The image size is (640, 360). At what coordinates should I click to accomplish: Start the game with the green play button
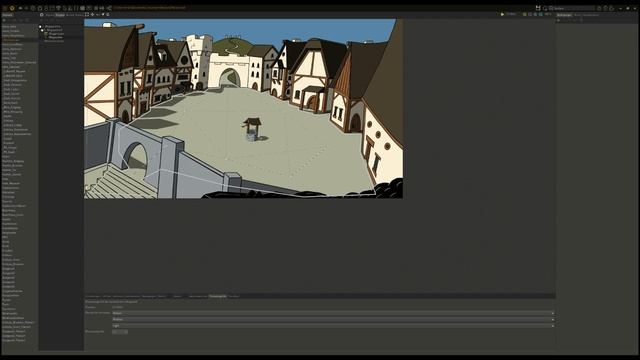click(x=502, y=14)
